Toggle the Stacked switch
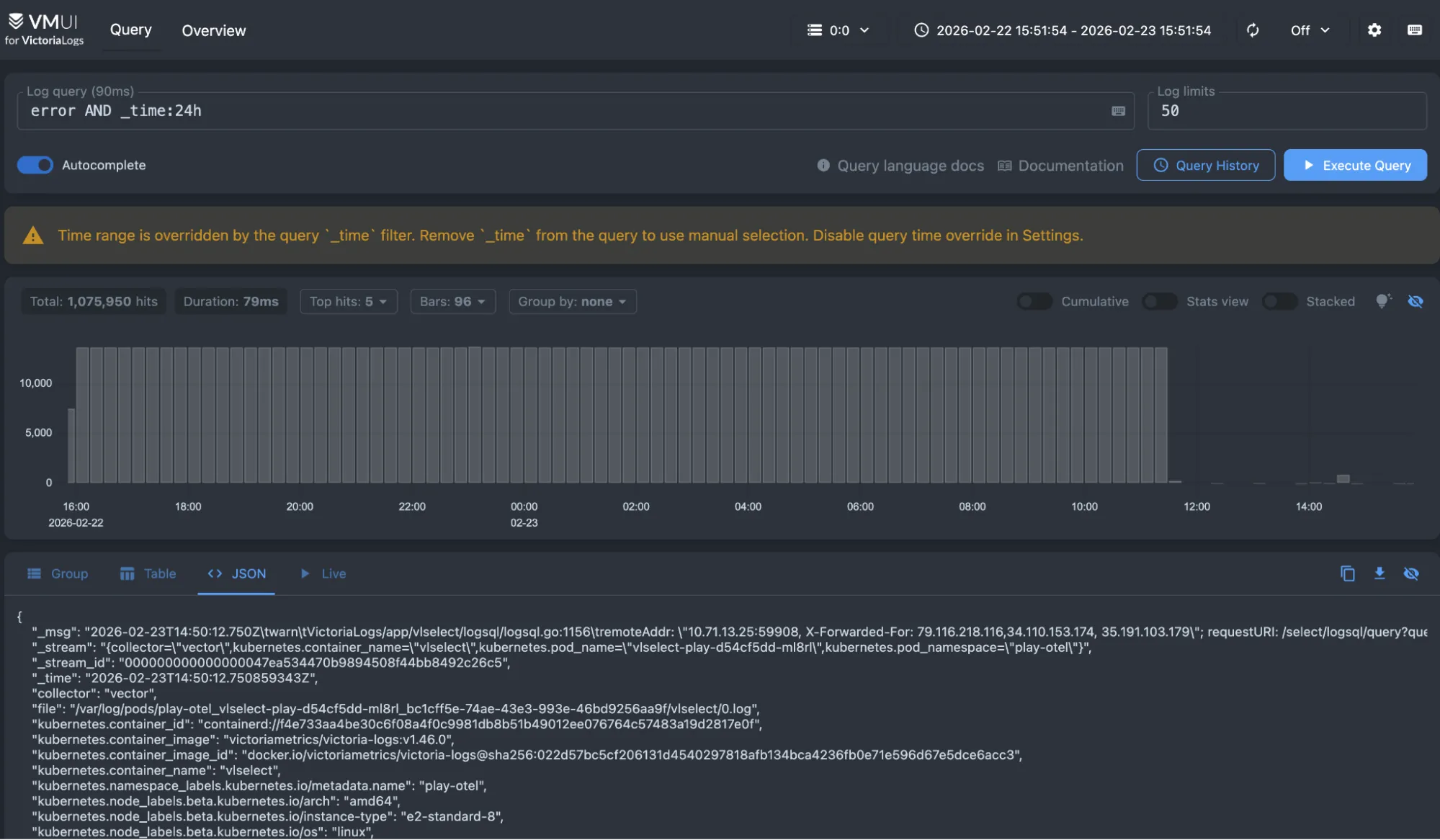The height and width of the screenshot is (840, 1440). (1279, 301)
